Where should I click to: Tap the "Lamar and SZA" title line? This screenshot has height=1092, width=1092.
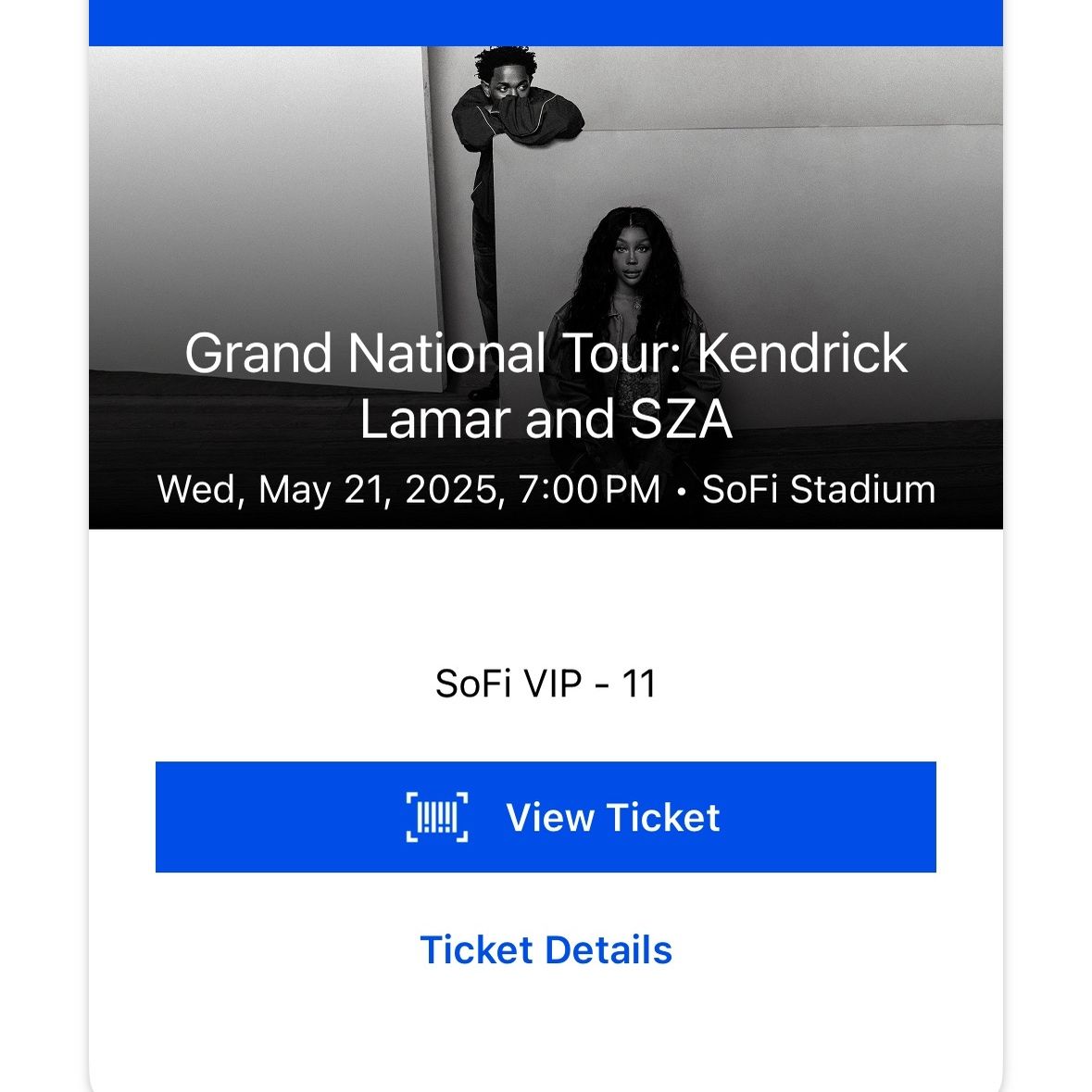coord(546,420)
